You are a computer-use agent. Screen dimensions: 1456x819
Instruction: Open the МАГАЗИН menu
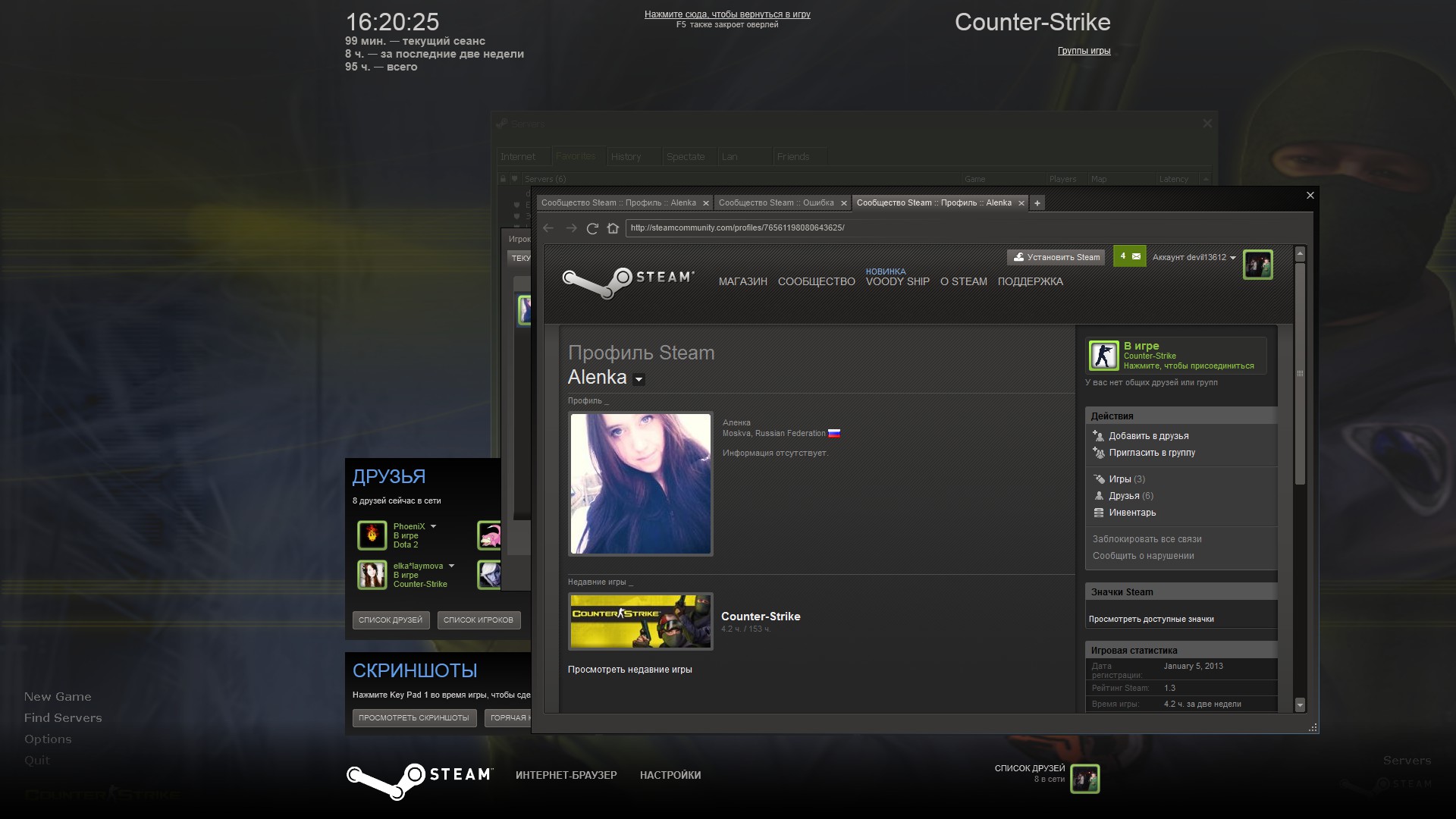(742, 282)
